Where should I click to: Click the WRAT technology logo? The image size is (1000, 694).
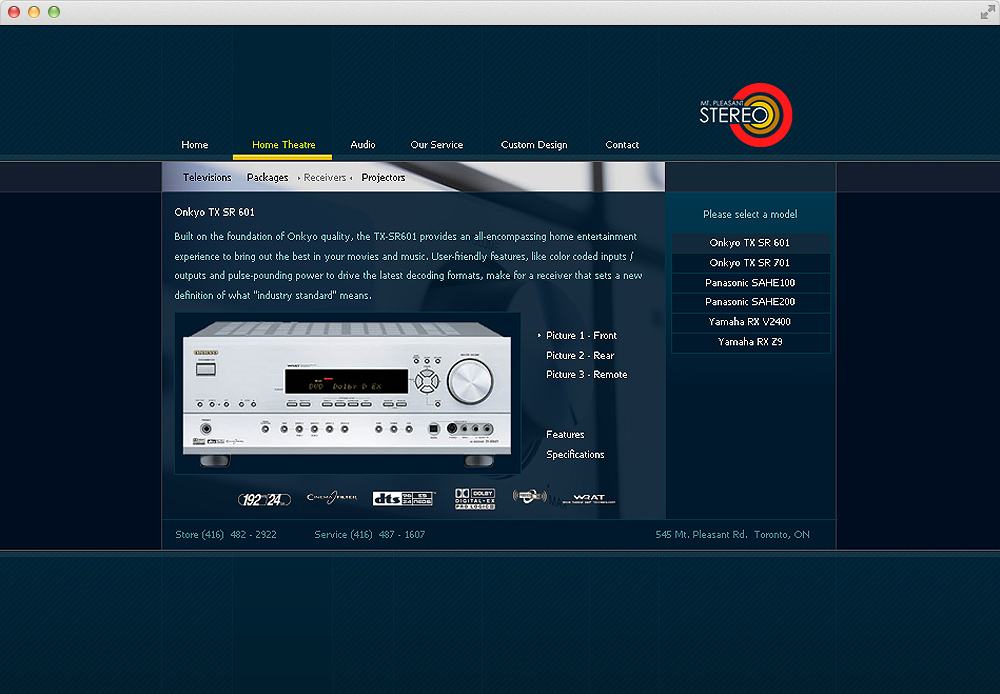[589, 499]
